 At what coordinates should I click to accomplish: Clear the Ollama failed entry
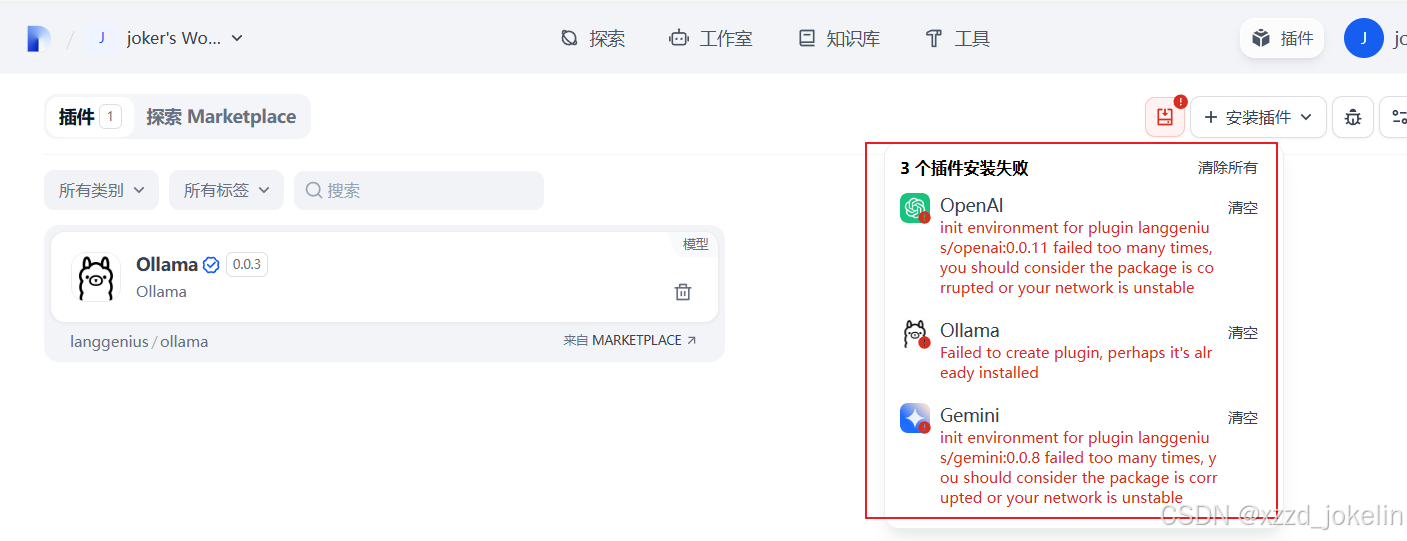[x=1243, y=333]
